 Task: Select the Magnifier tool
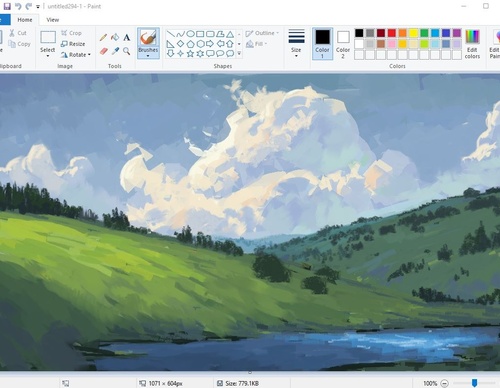[127, 51]
